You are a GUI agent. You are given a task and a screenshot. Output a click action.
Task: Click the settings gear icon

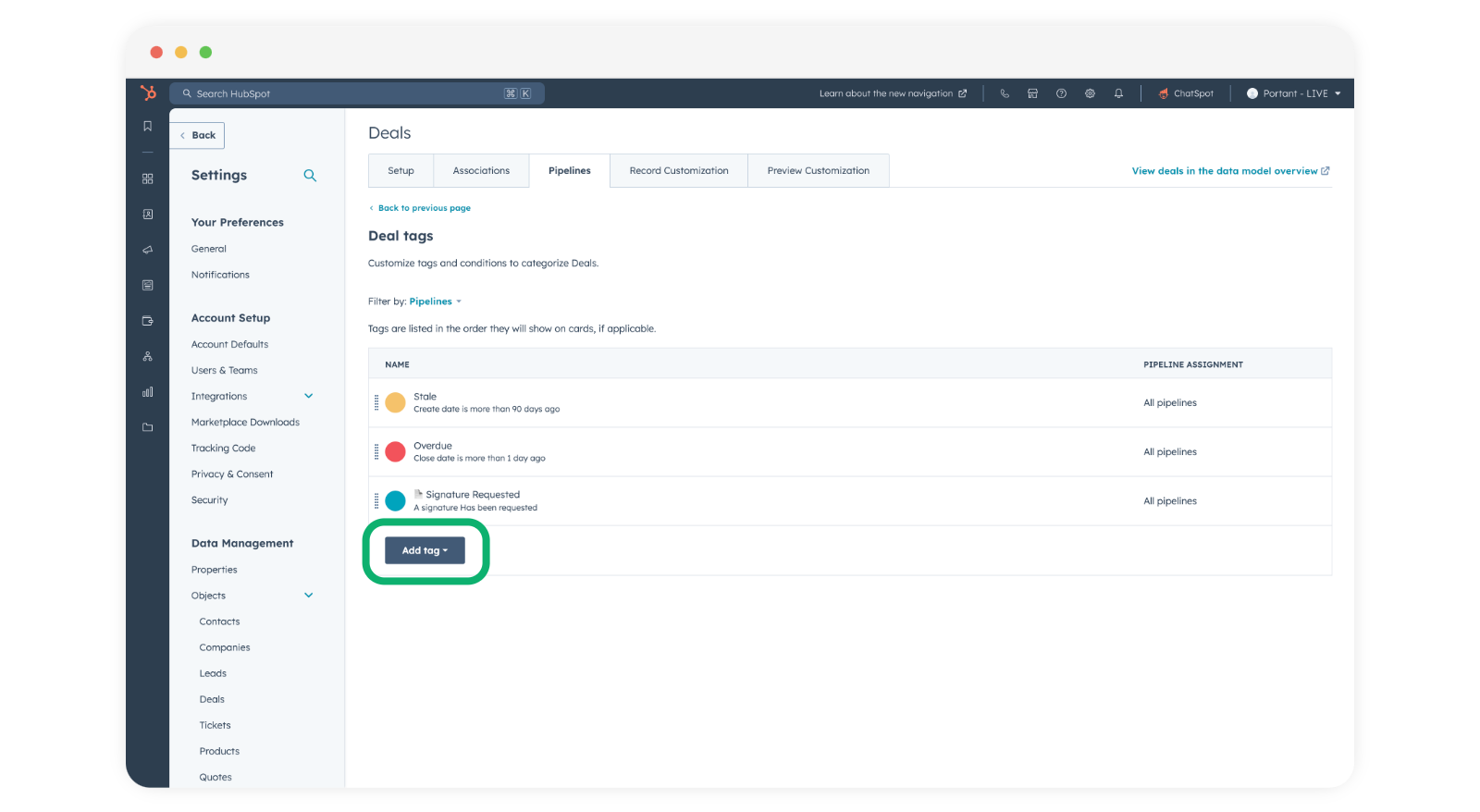(1090, 93)
